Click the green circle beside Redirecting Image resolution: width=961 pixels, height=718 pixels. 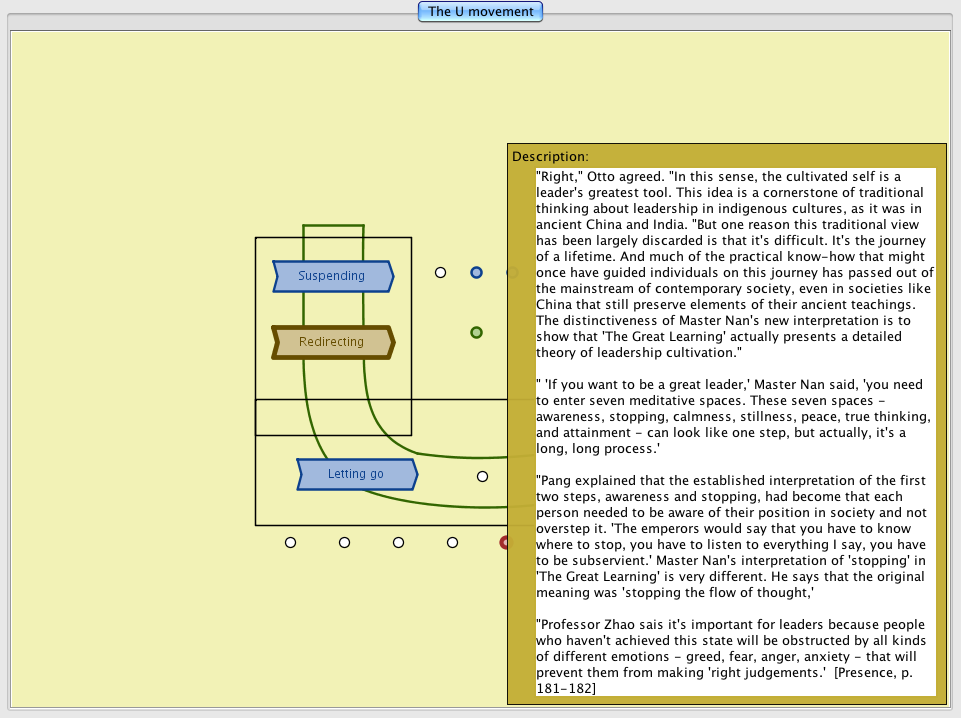(x=477, y=332)
